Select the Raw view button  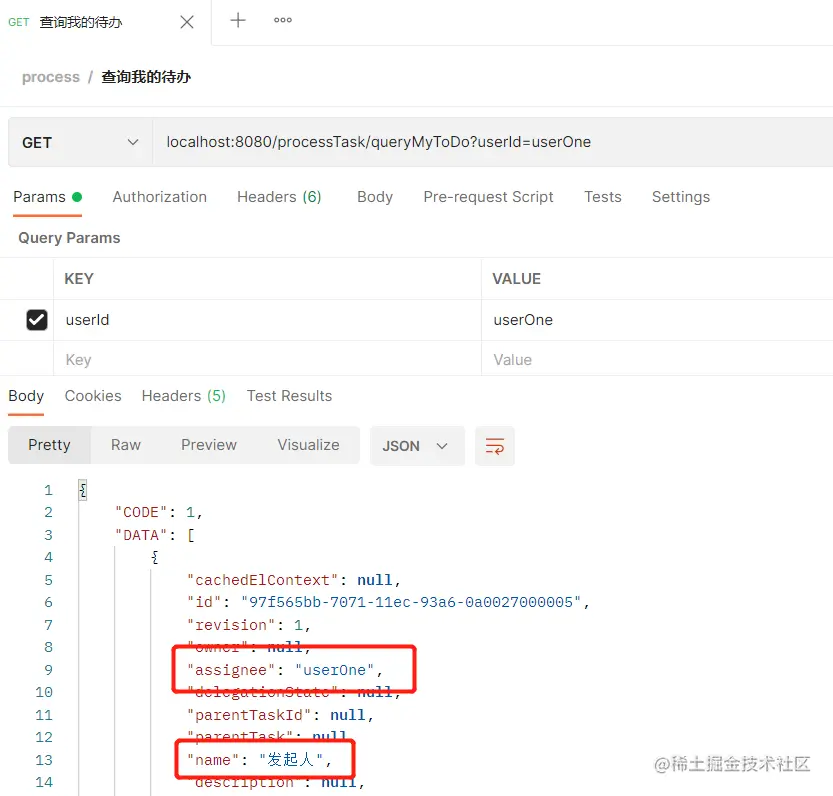tap(125, 445)
